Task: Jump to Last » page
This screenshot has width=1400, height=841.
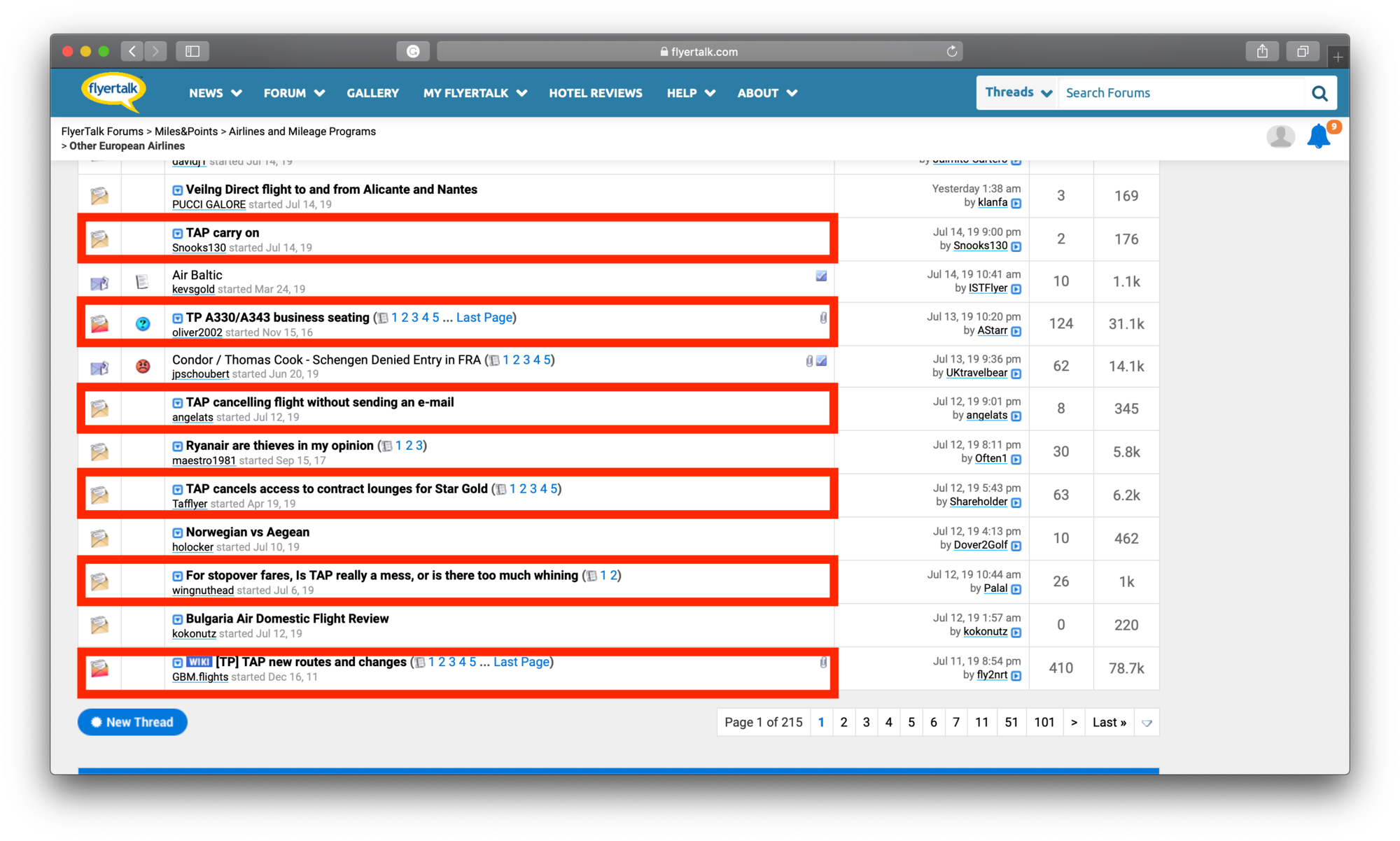Action: tap(1109, 723)
